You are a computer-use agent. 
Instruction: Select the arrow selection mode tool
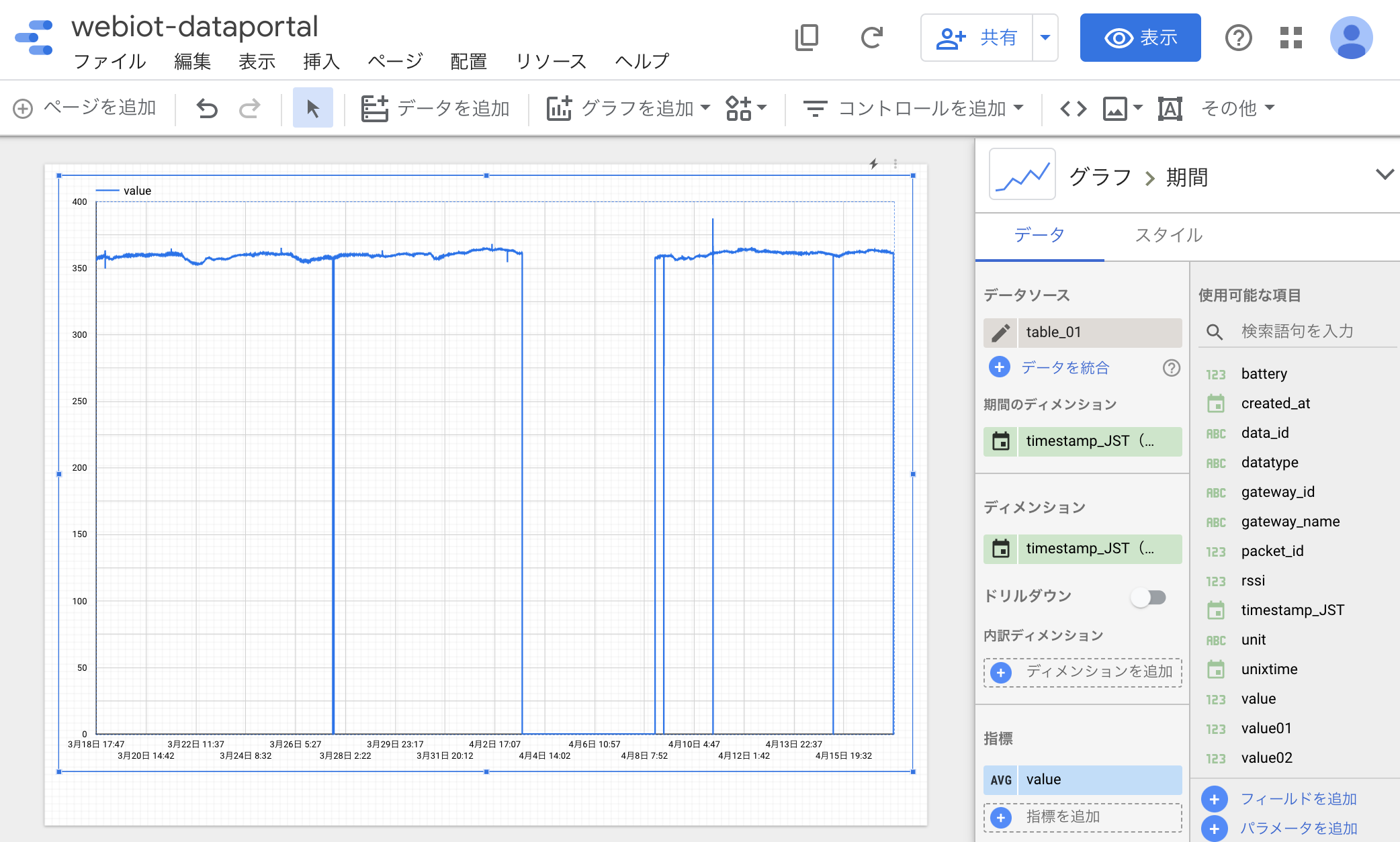[x=312, y=108]
